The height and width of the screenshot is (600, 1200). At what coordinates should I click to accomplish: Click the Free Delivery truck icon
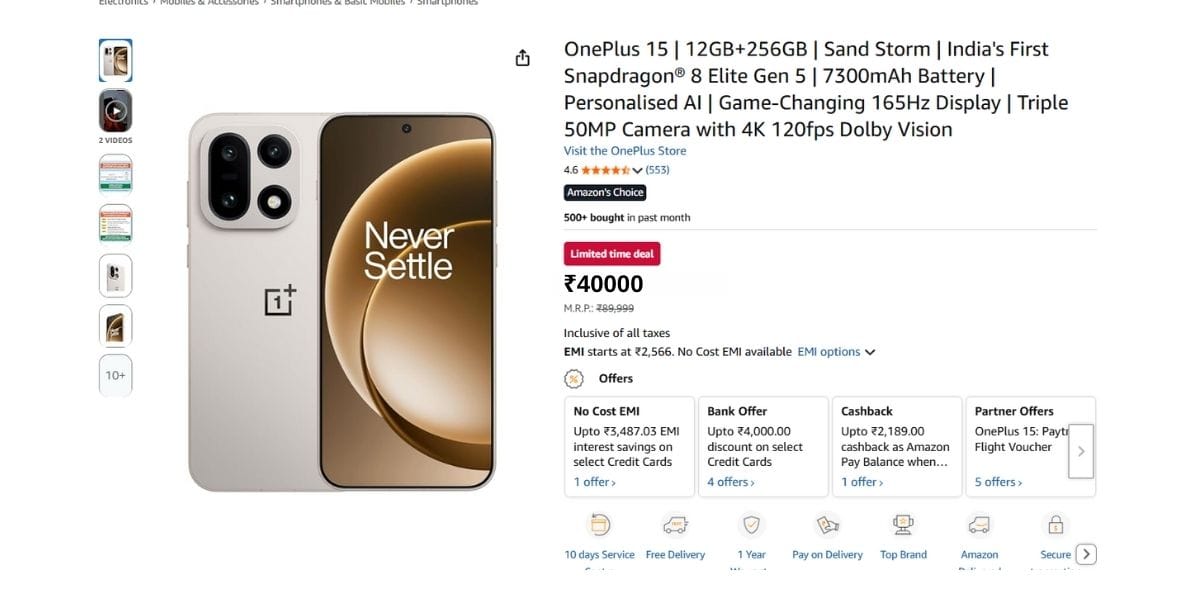point(675,524)
